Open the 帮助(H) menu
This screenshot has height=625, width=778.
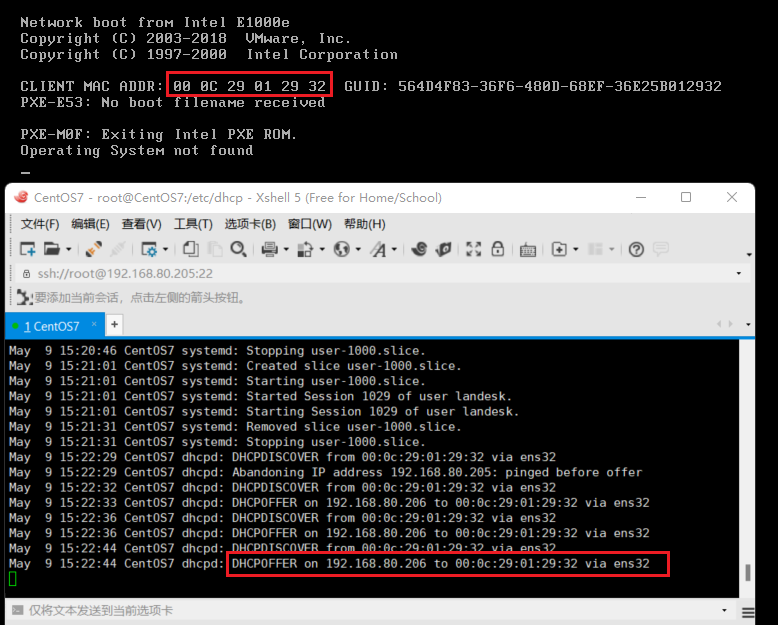(x=364, y=224)
